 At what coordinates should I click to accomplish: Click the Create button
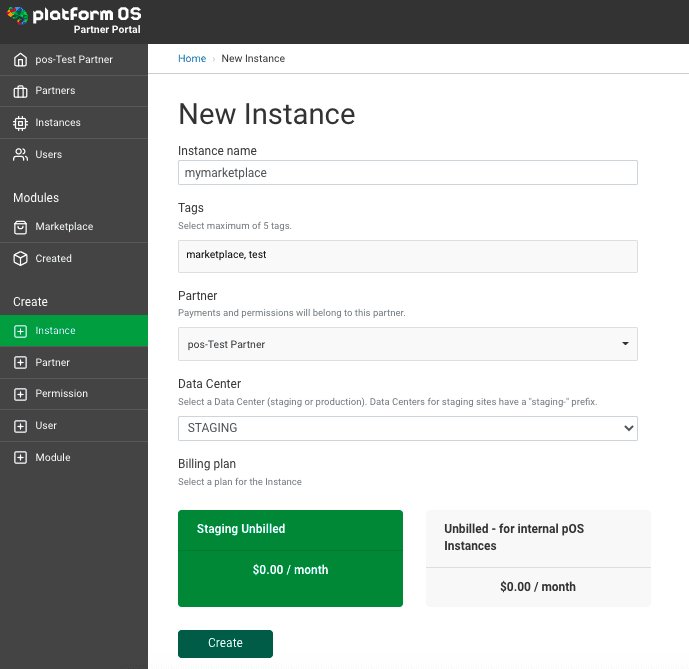pyautogui.click(x=225, y=644)
